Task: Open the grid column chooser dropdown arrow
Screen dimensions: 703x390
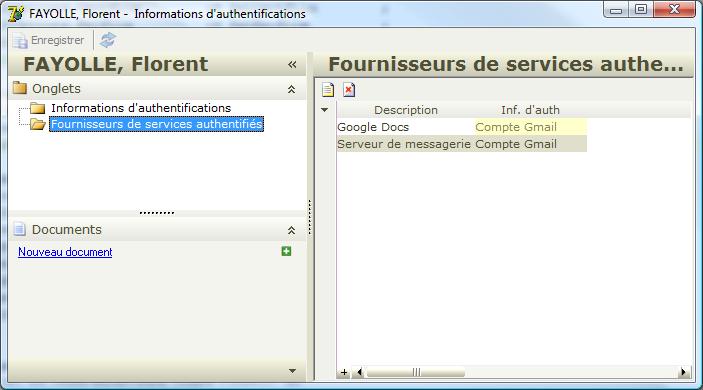Action: (x=325, y=110)
